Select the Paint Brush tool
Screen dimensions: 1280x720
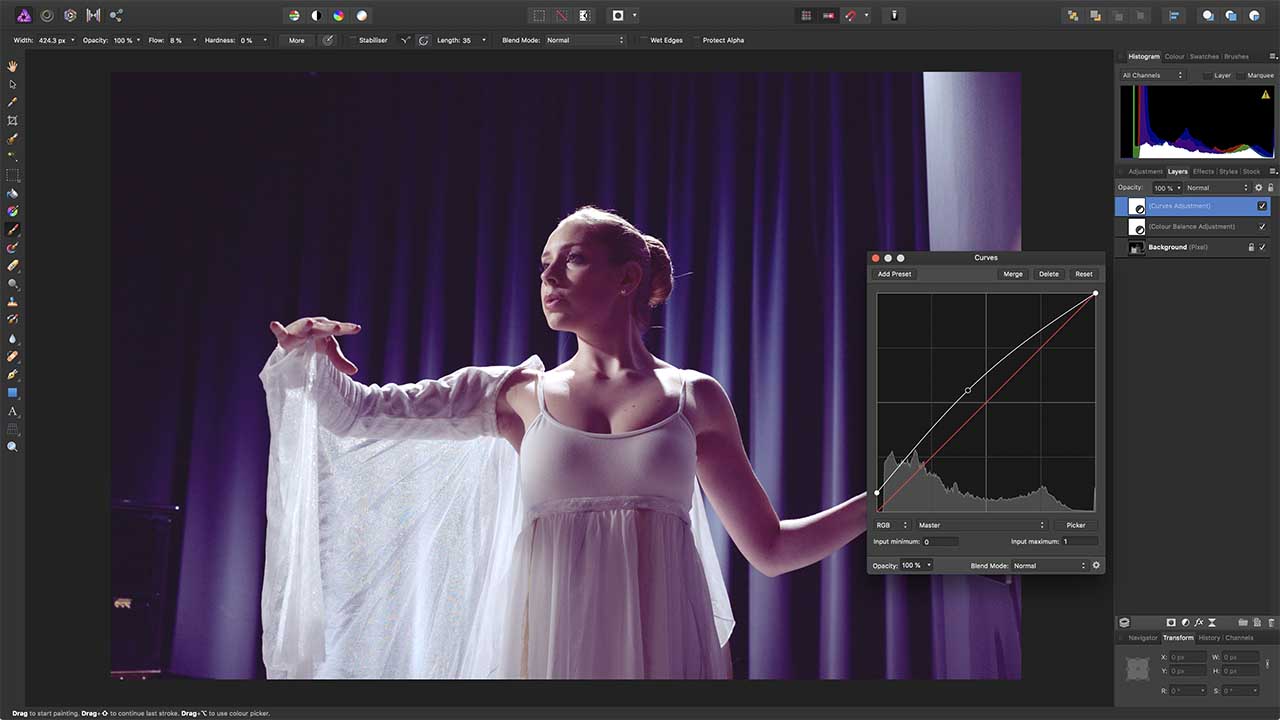[13, 229]
